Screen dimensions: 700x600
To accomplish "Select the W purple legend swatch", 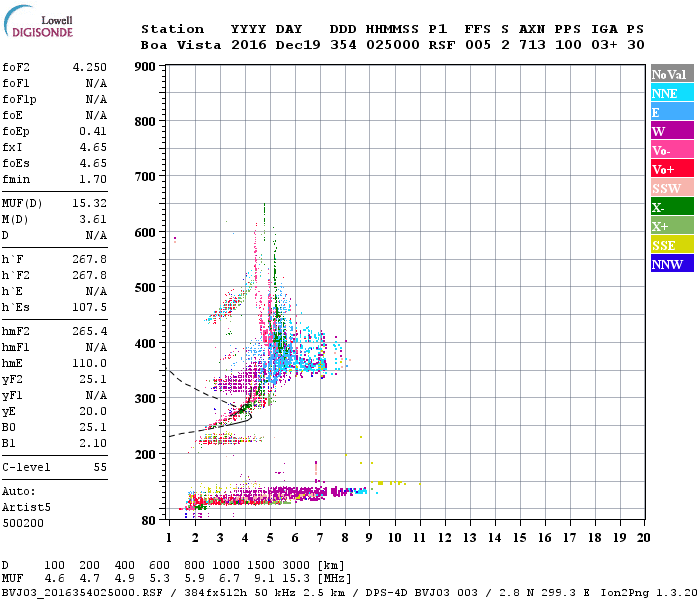I will (x=672, y=131).
